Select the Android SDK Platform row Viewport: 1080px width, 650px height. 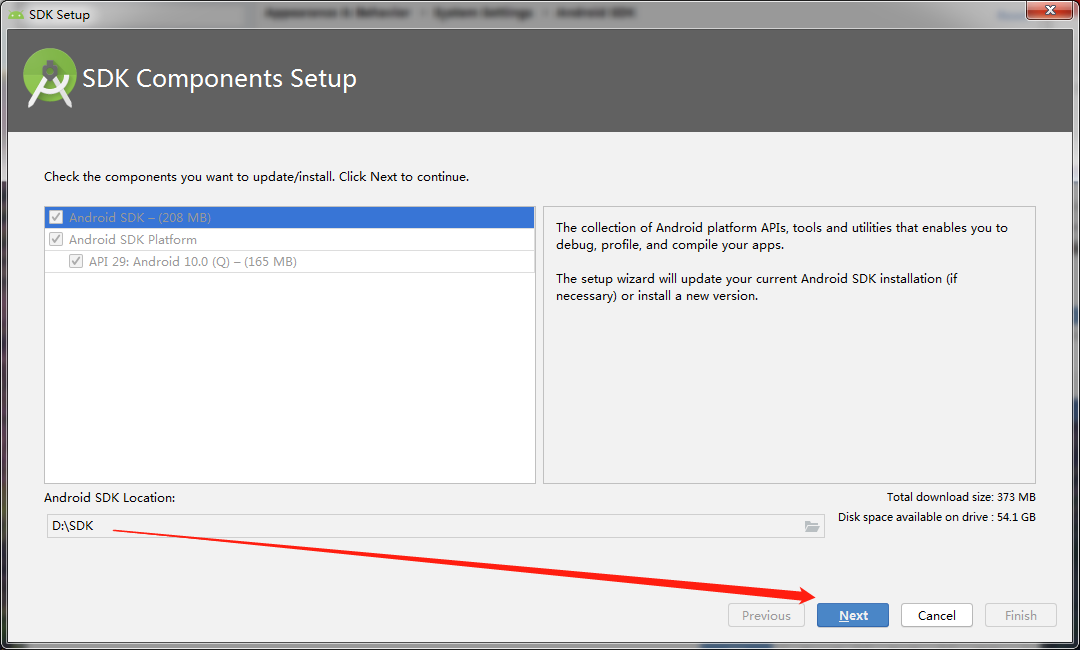click(289, 240)
